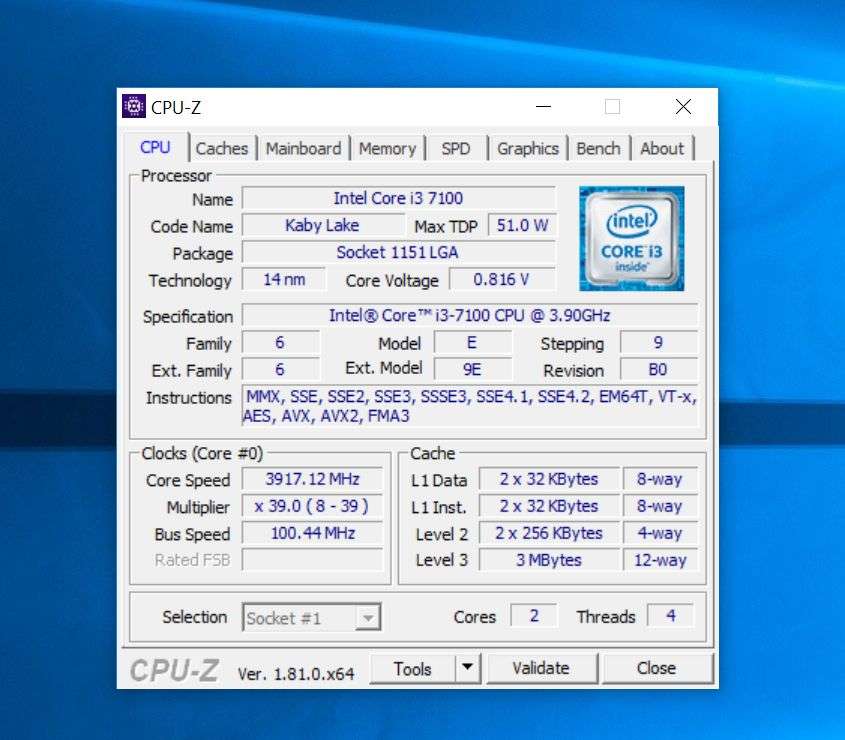Image resolution: width=845 pixels, height=740 pixels.
Task: Click the Core Speed value 3917.12 MHz
Action: click(x=313, y=479)
